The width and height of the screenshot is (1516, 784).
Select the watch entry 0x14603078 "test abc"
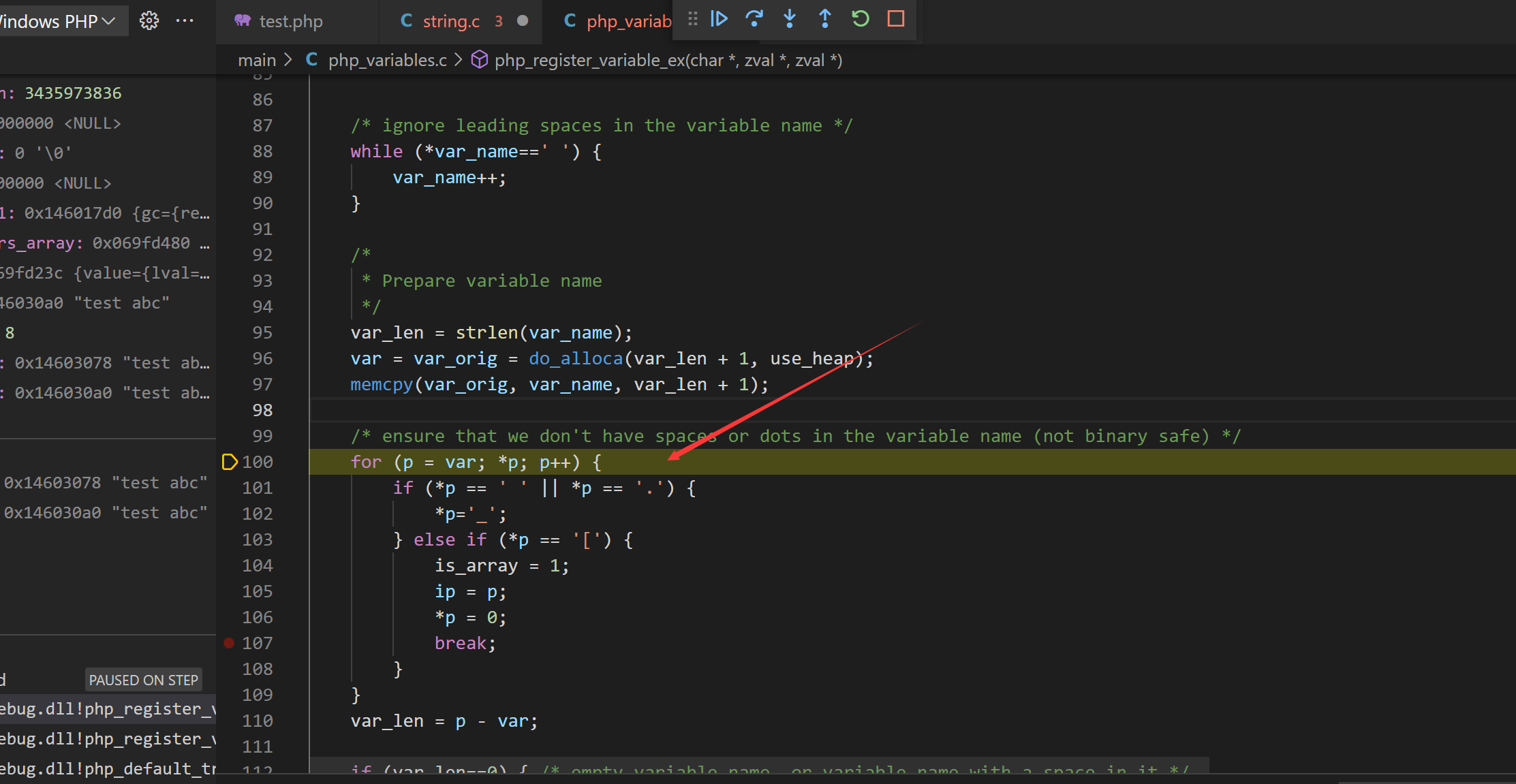tap(108, 483)
